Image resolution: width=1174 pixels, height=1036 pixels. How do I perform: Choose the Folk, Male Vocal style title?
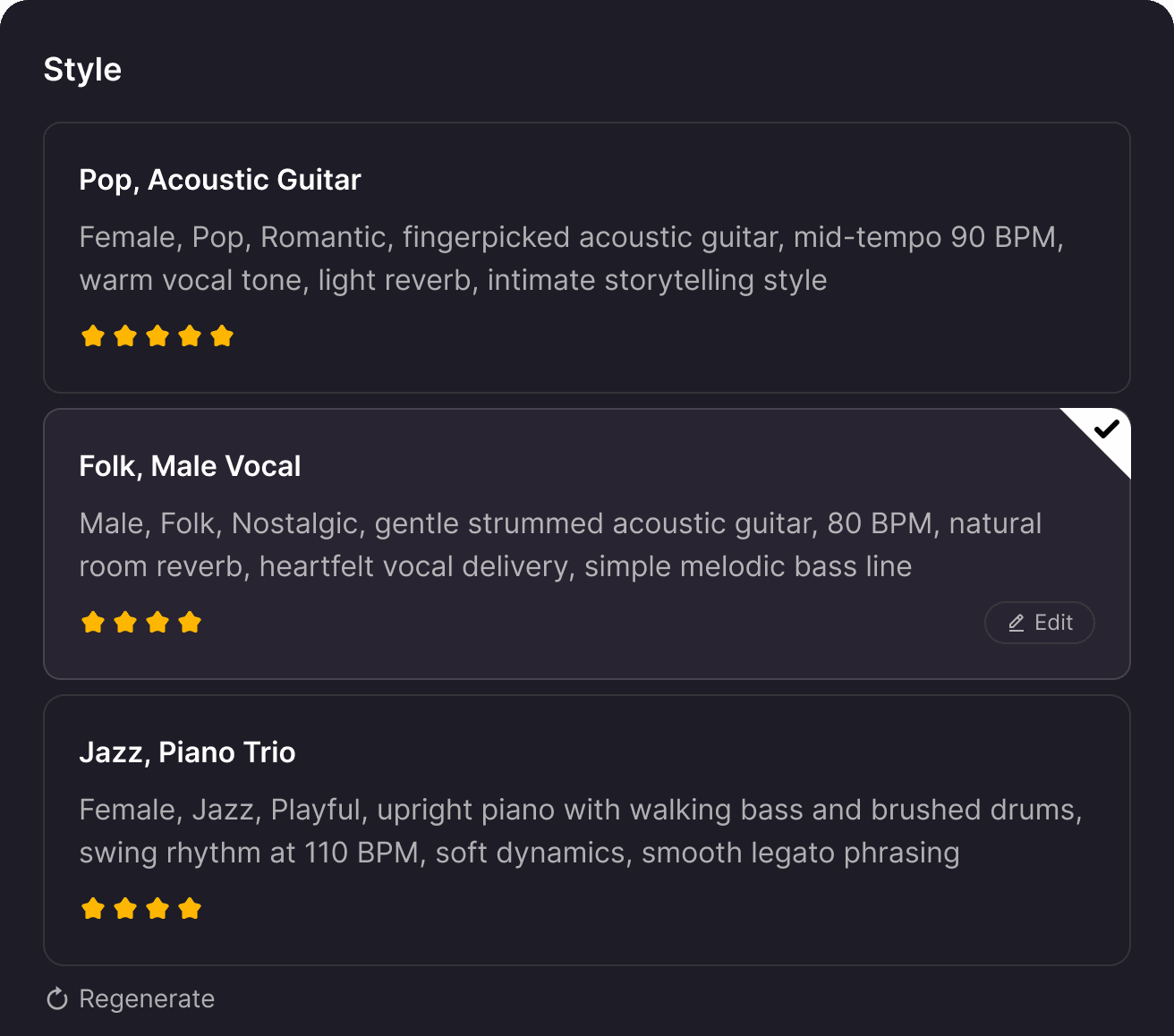(190, 466)
